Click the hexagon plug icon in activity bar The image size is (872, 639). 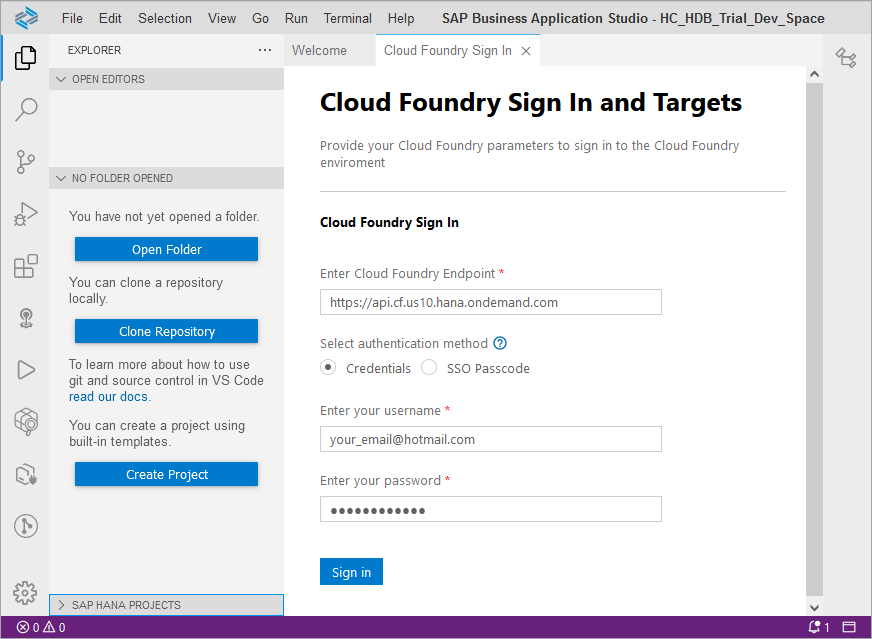coord(26,474)
